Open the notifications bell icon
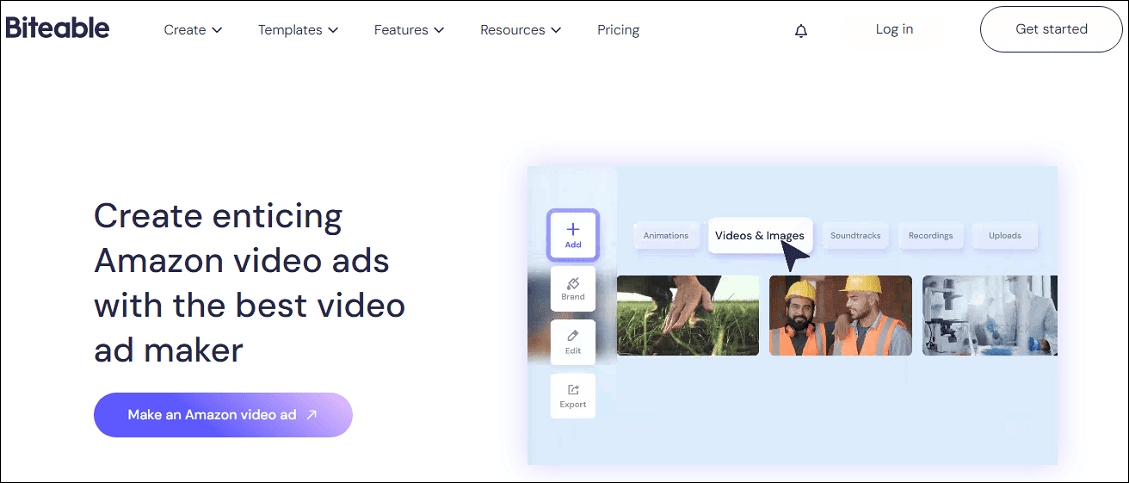Screen dimensions: 1129x483 [801, 31]
